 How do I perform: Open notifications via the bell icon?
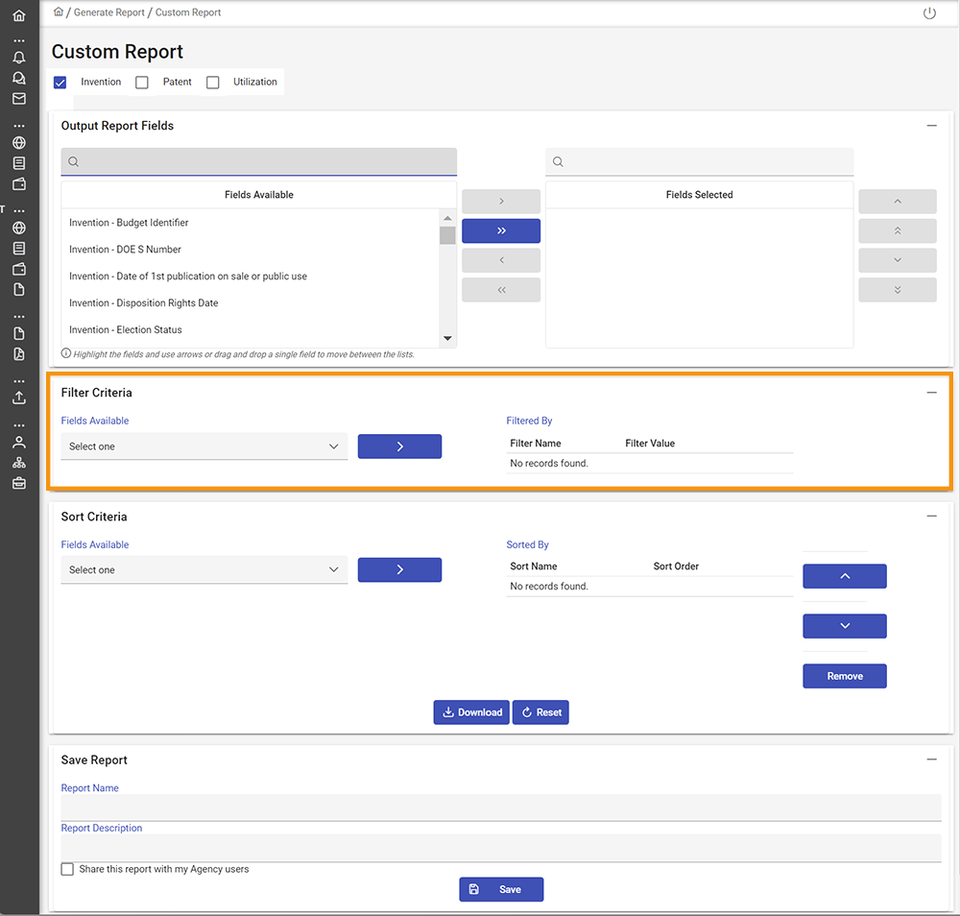pyautogui.click(x=18, y=57)
